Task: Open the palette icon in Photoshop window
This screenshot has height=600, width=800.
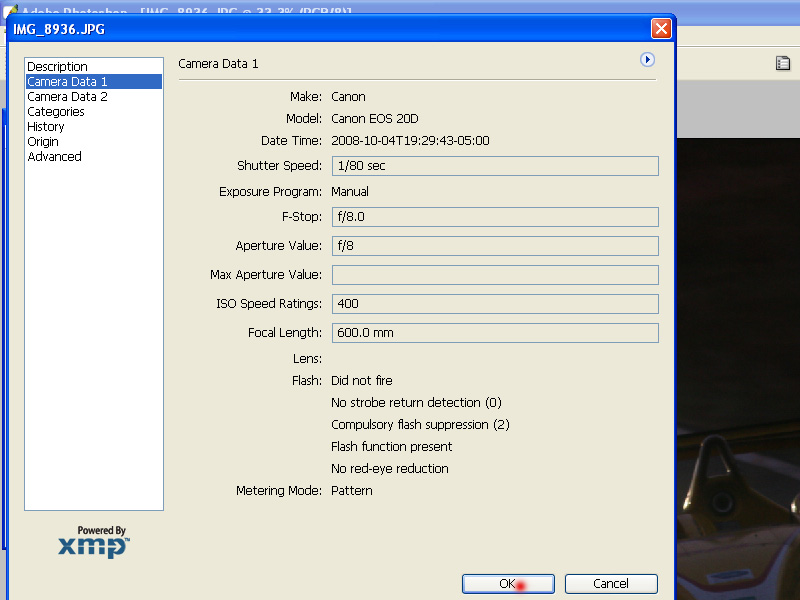Action: click(783, 63)
